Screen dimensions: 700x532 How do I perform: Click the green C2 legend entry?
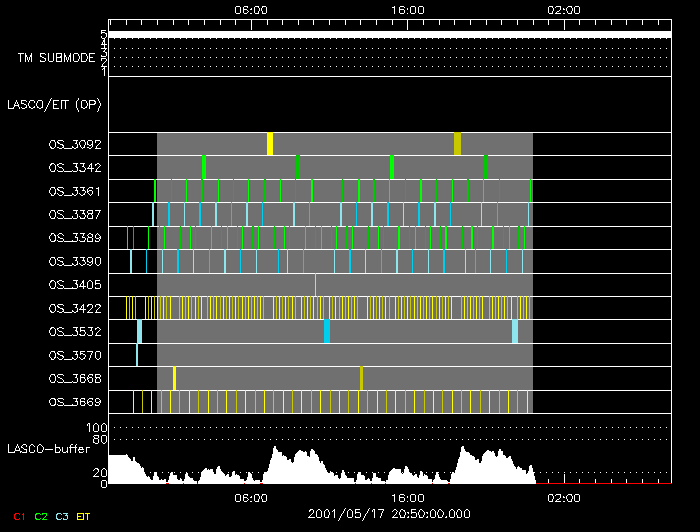point(41,516)
